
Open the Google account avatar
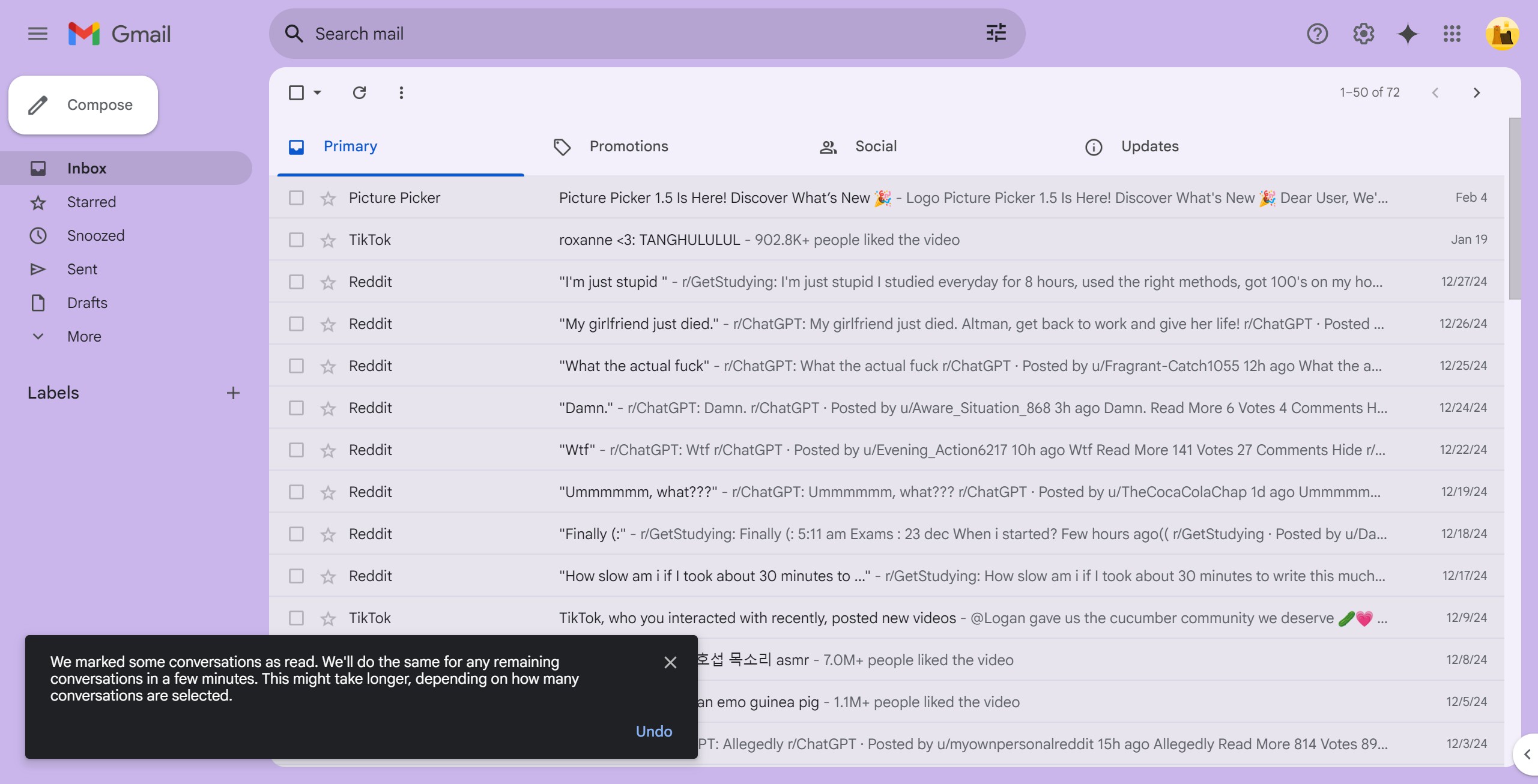click(1502, 34)
